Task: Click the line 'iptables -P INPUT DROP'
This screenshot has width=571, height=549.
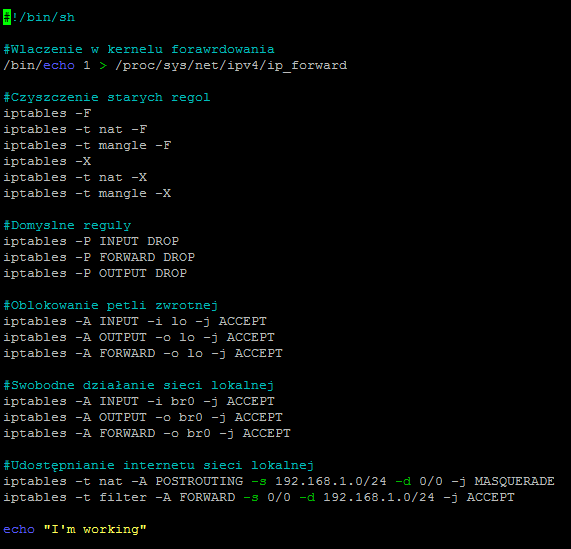Action: (91, 241)
